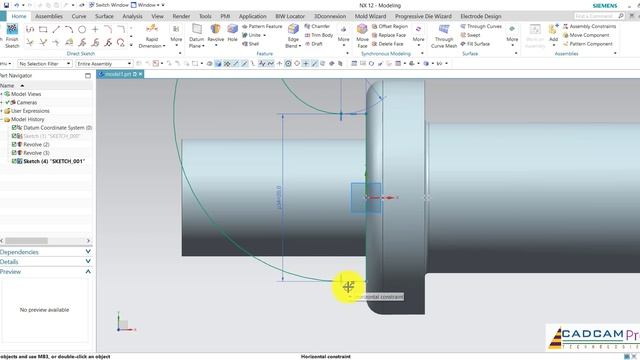Viewport: 640px width, 360px height.
Task: Select Pattern Feature command
Action: click(x=262, y=26)
